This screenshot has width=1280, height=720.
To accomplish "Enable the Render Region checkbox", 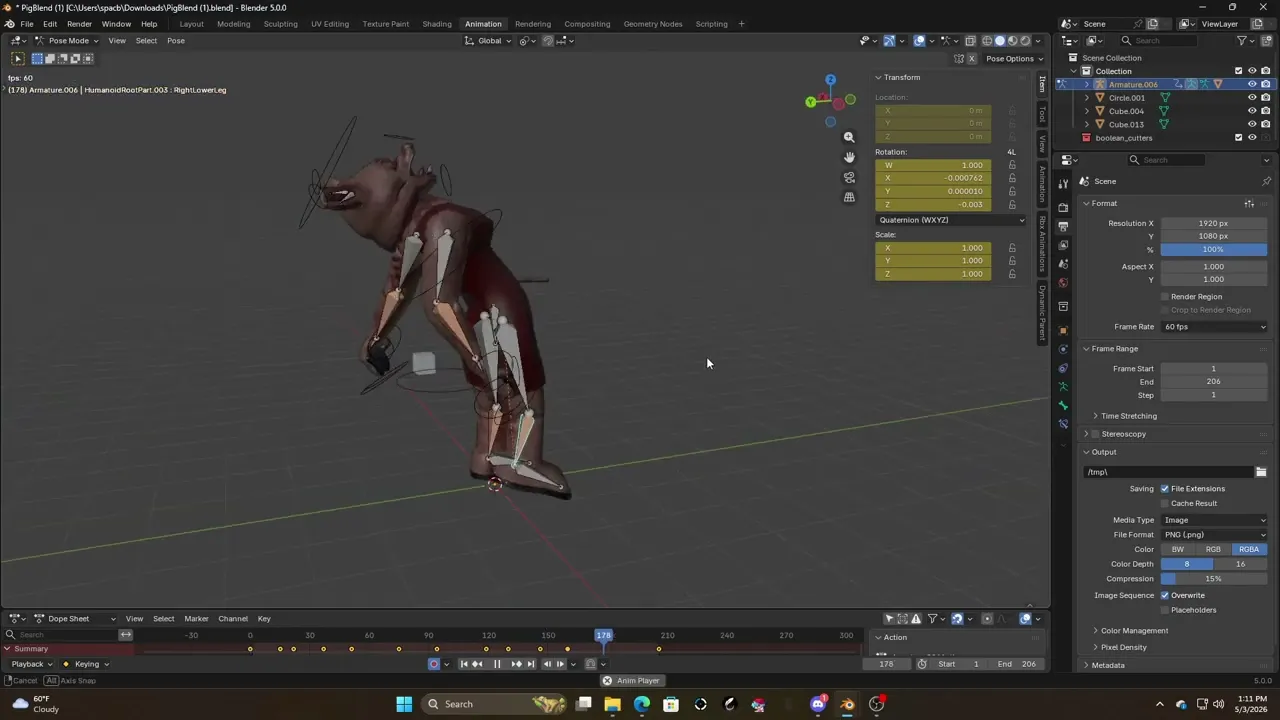I will pos(1165,297).
